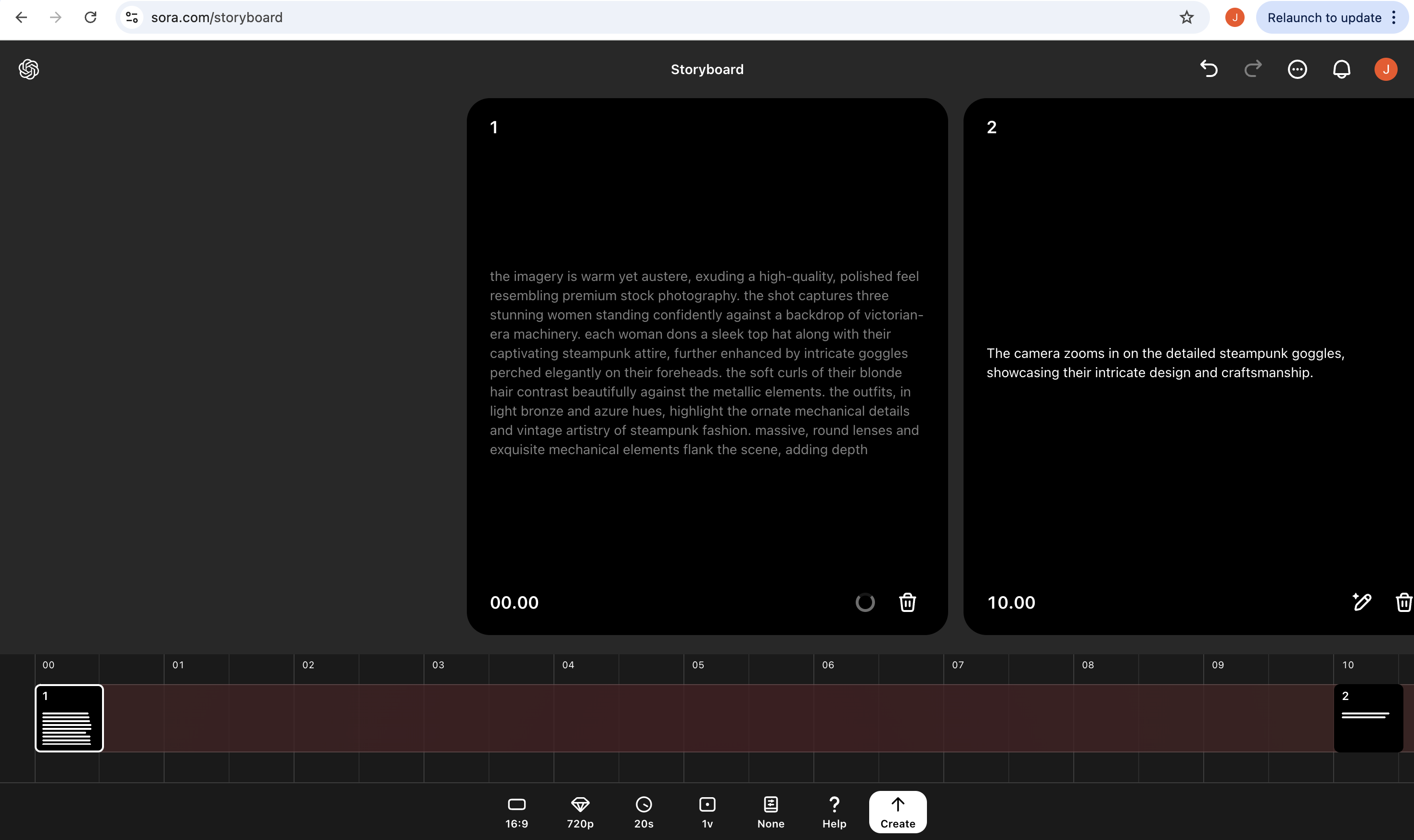Open the three-dots more options menu

pyautogui.click(x=1297, y=69)
